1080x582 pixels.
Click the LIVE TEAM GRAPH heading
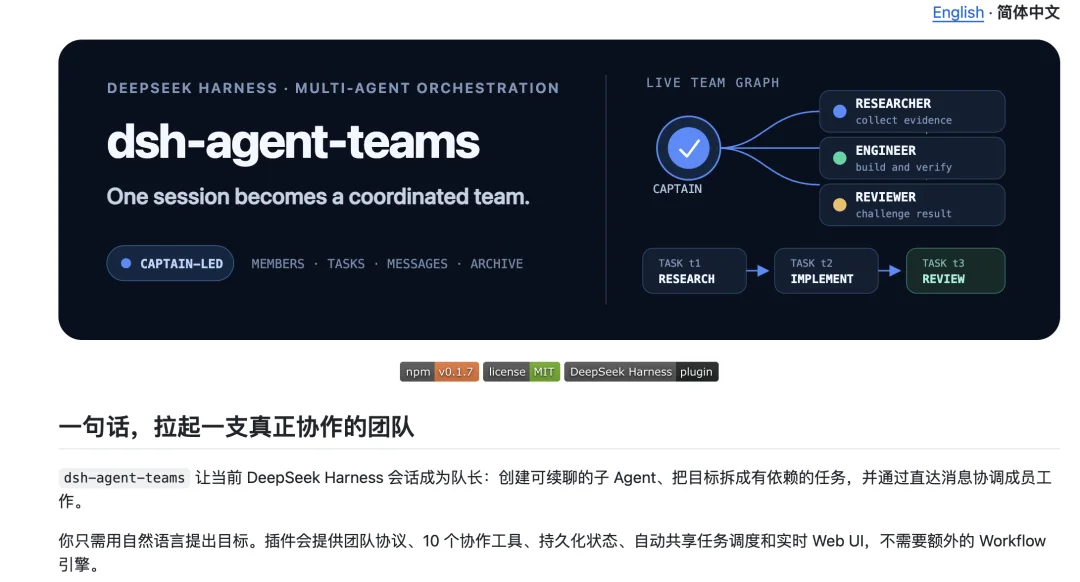(x=712, y=83)
